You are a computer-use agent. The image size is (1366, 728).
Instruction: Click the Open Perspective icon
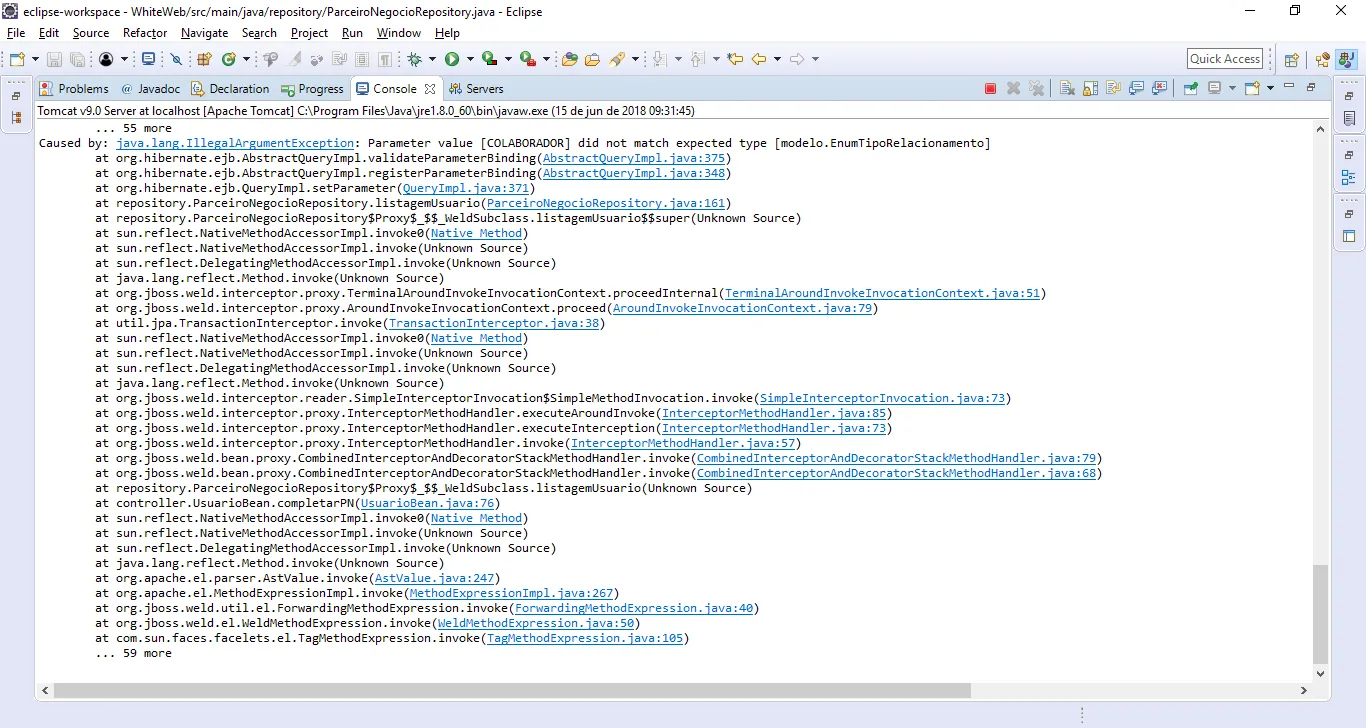pyautogui.click(x=1291, y=60)
